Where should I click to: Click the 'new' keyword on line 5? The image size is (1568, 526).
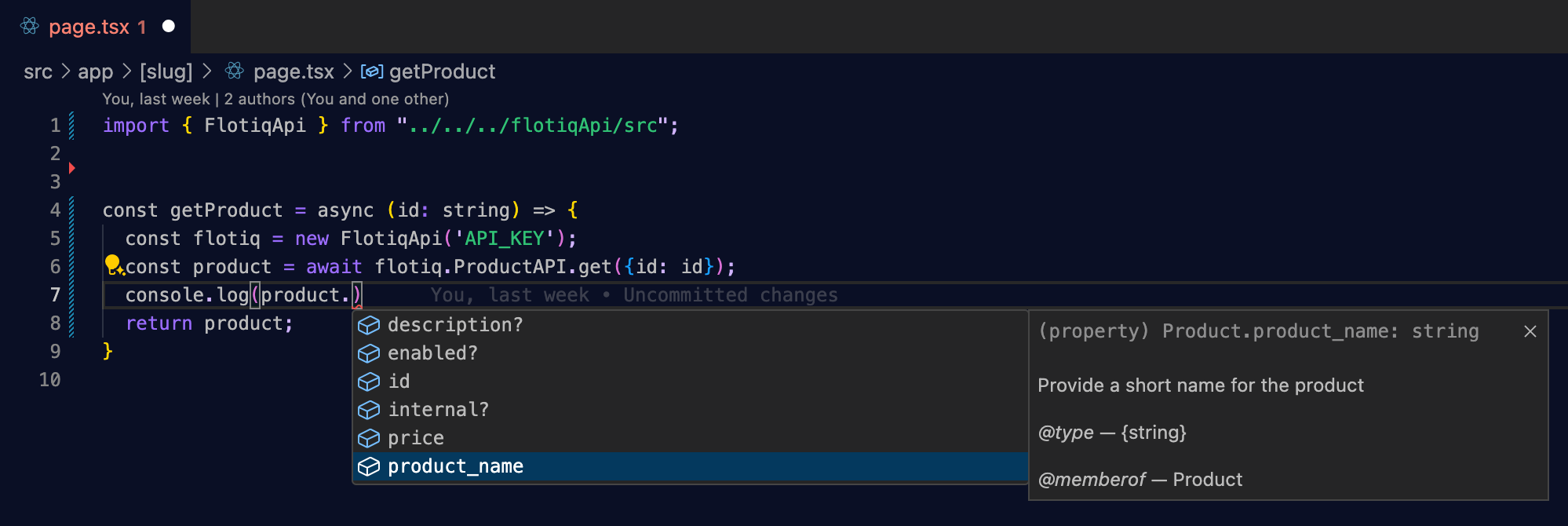(312, 239)
